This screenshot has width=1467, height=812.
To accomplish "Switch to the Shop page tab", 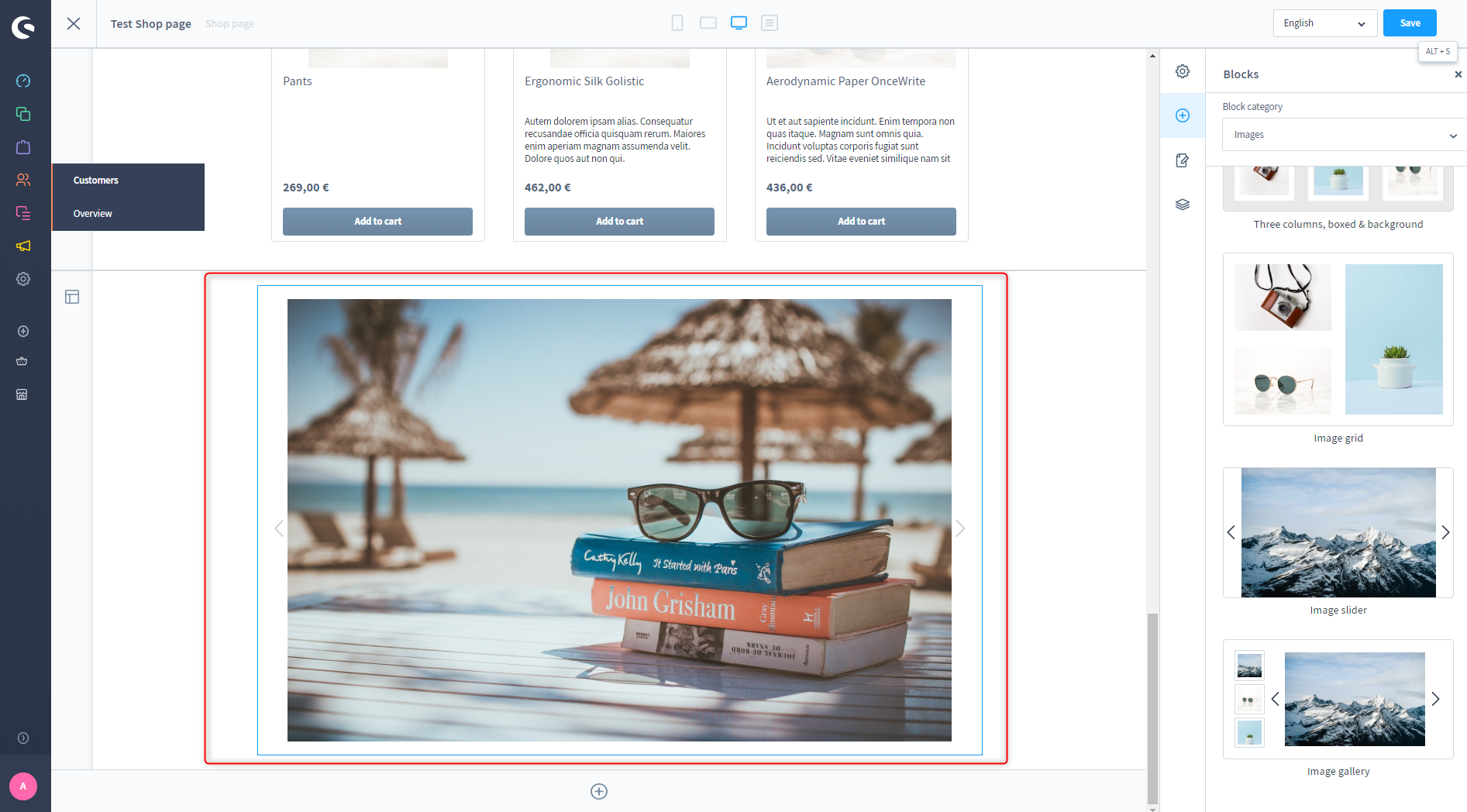I will coord(229,23).
